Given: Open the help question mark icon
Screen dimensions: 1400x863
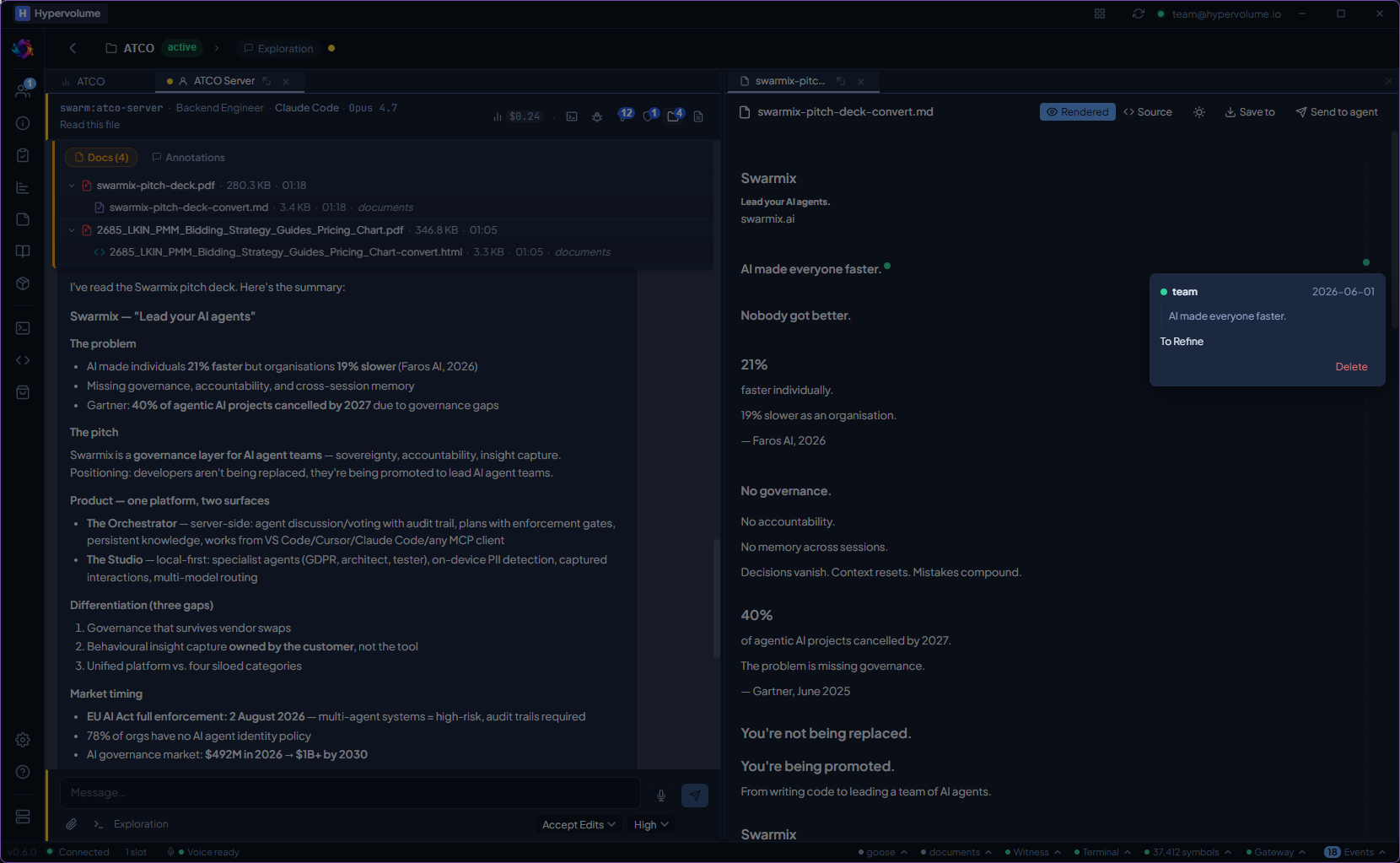Looking at the screenshot, I should tap(23, 772).
